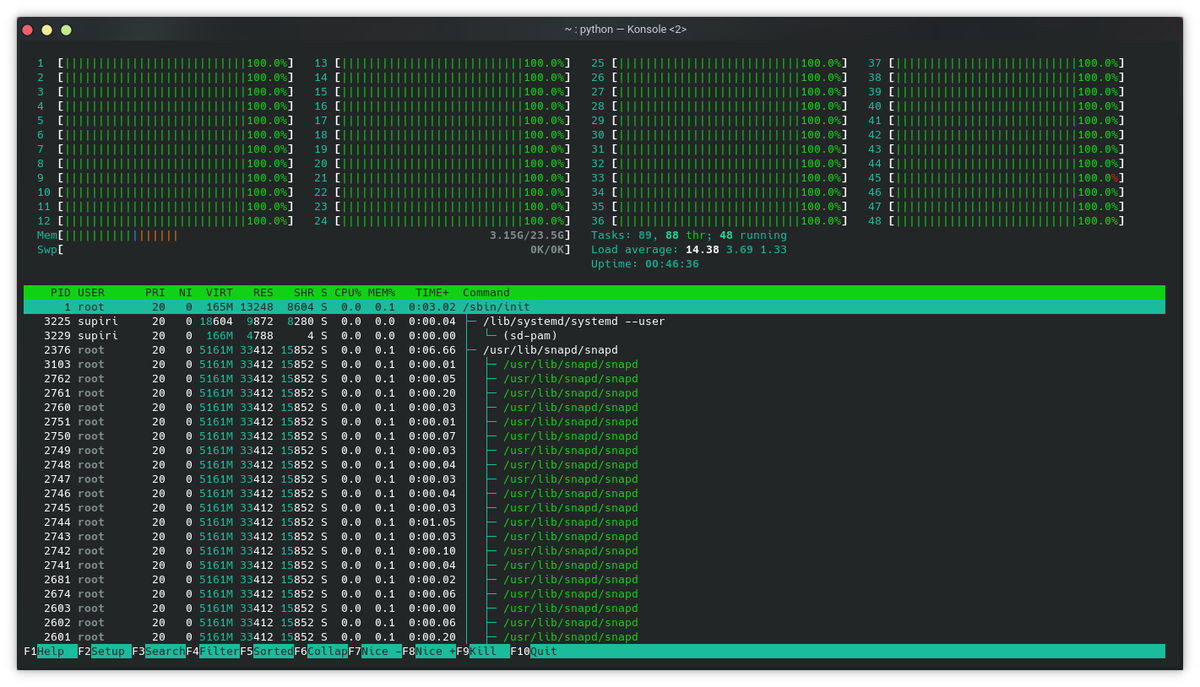
Task: Sort by the USER column header
Action: point(91,292)
